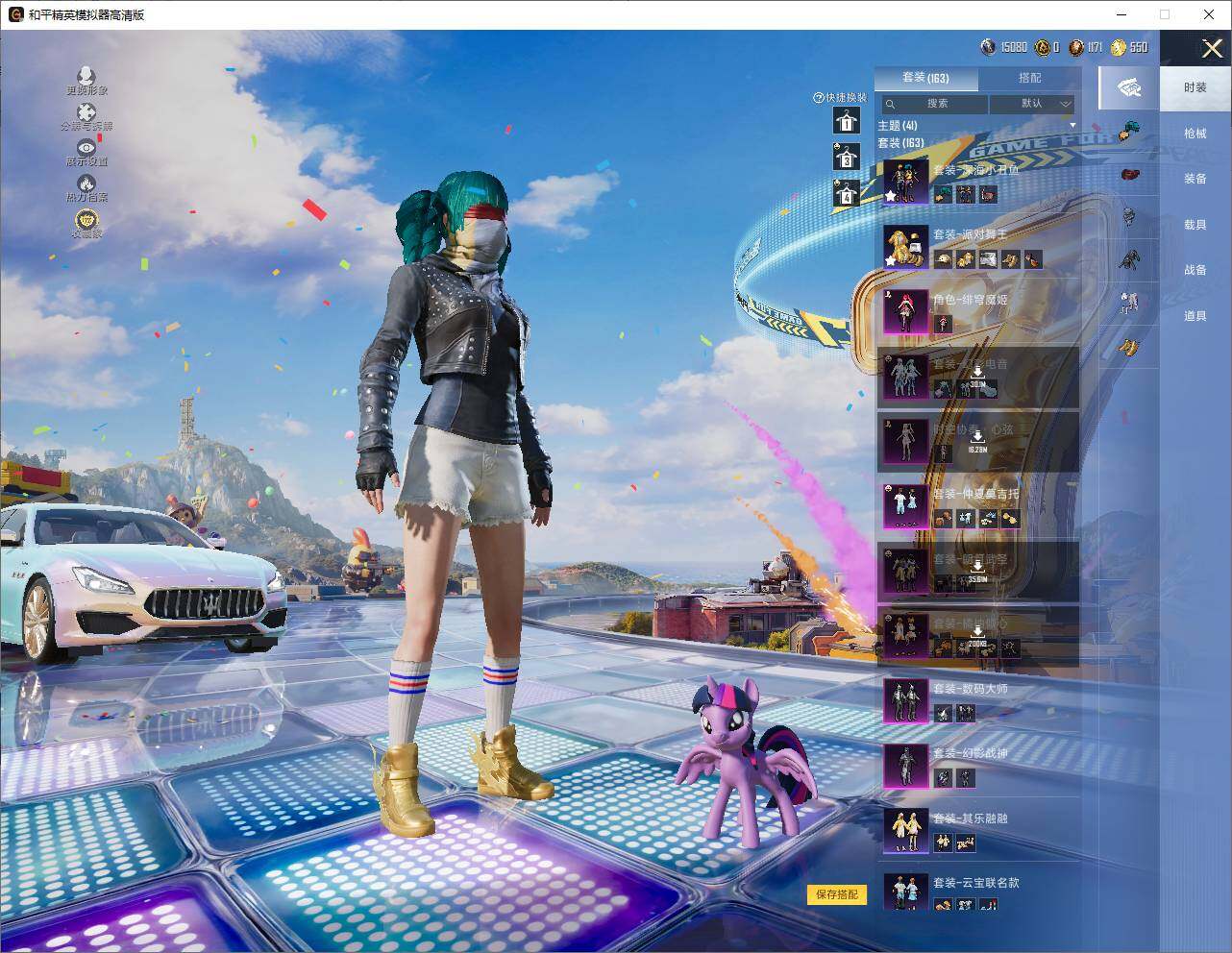Click the teal hair piece of 深海小丑鱼
Screen dimensions: 1232x953
[x=942, y=195]
